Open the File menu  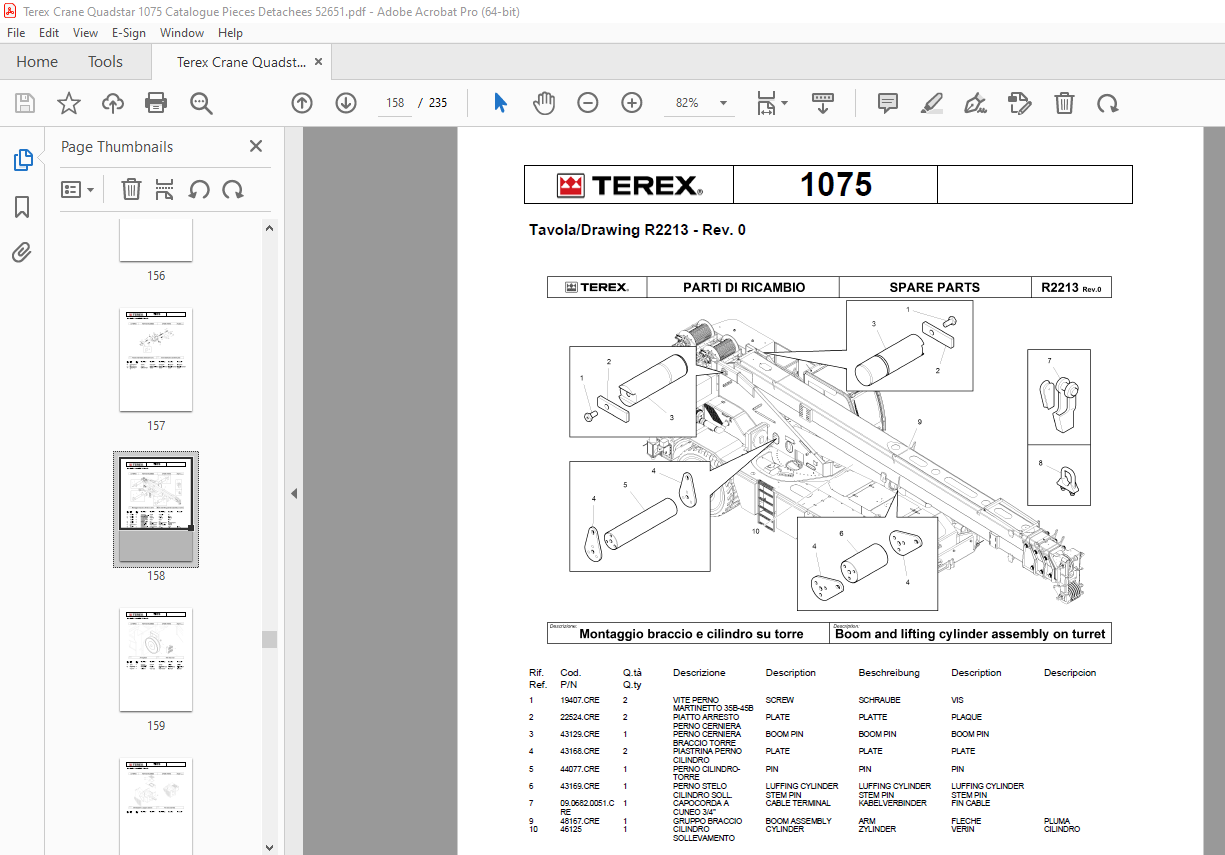[16, 33]
